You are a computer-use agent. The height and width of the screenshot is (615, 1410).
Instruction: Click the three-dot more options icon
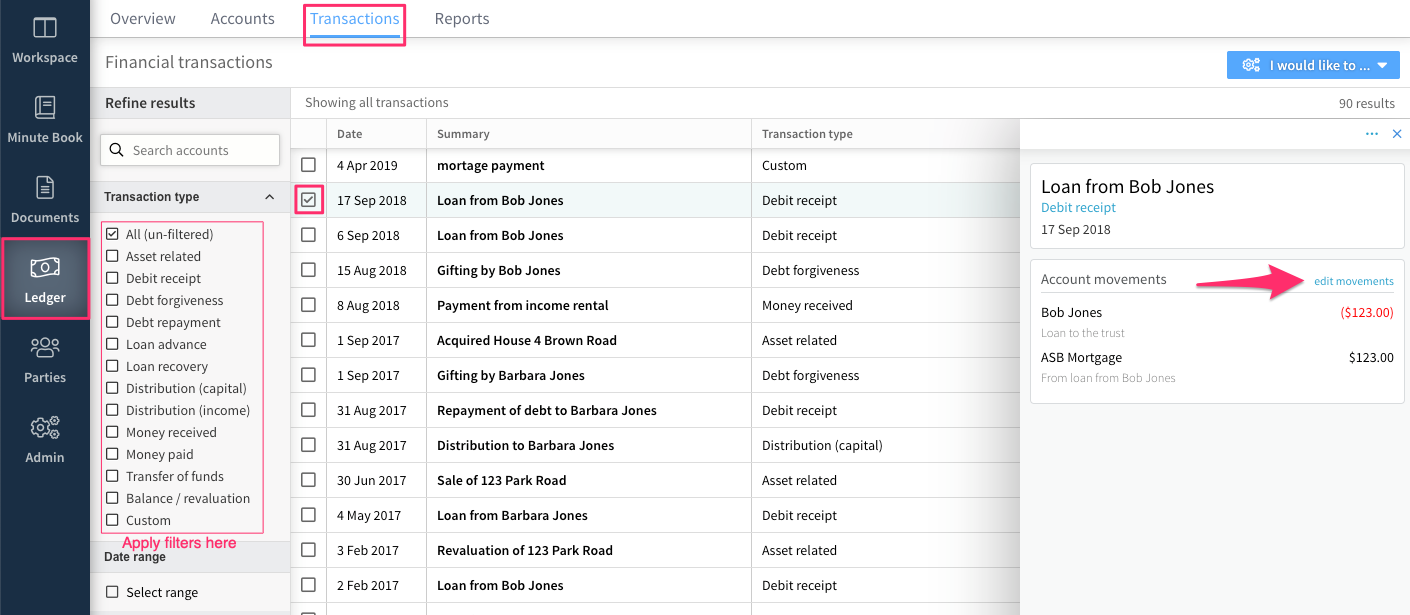tap(1371, 134)
